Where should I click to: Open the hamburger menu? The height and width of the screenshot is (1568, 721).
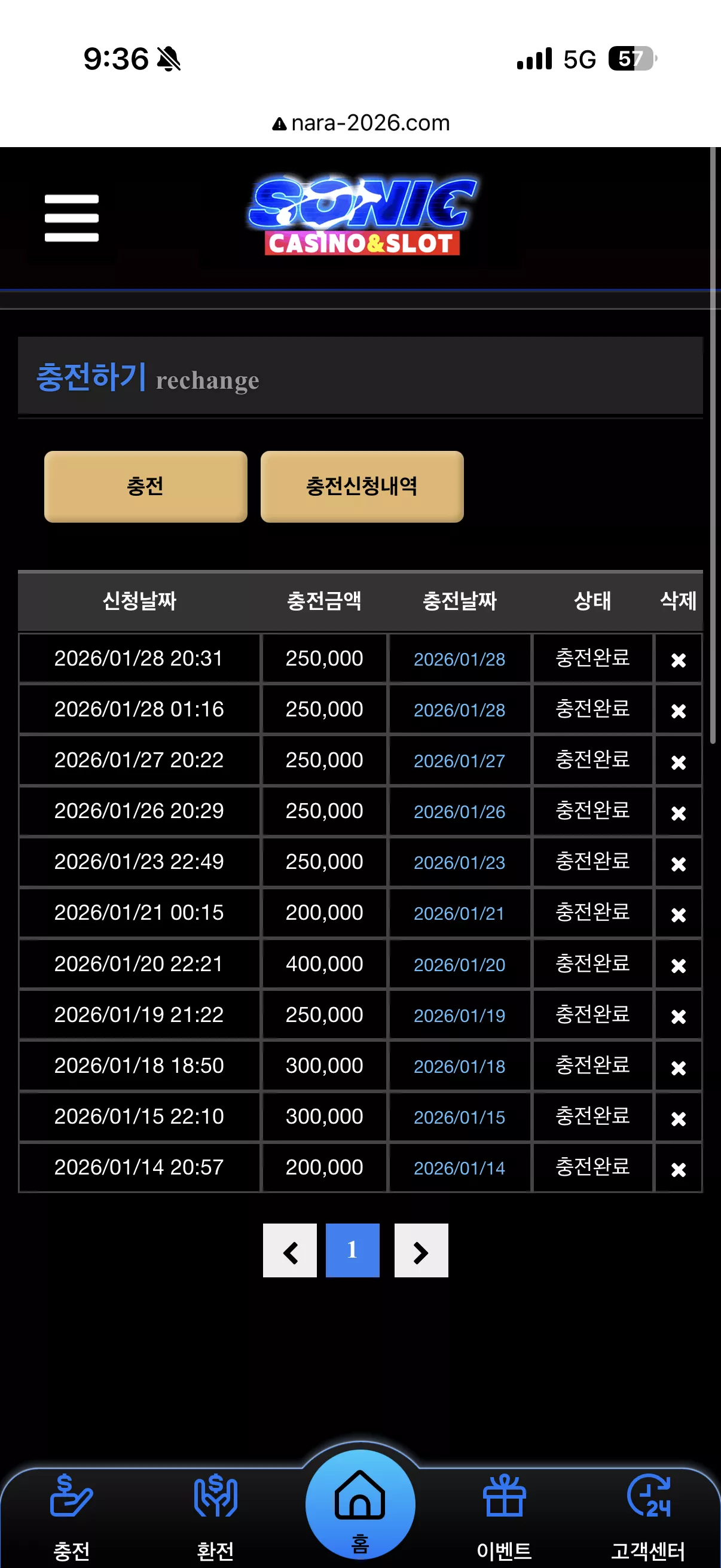pyautogui.click(x=71, y=218)
